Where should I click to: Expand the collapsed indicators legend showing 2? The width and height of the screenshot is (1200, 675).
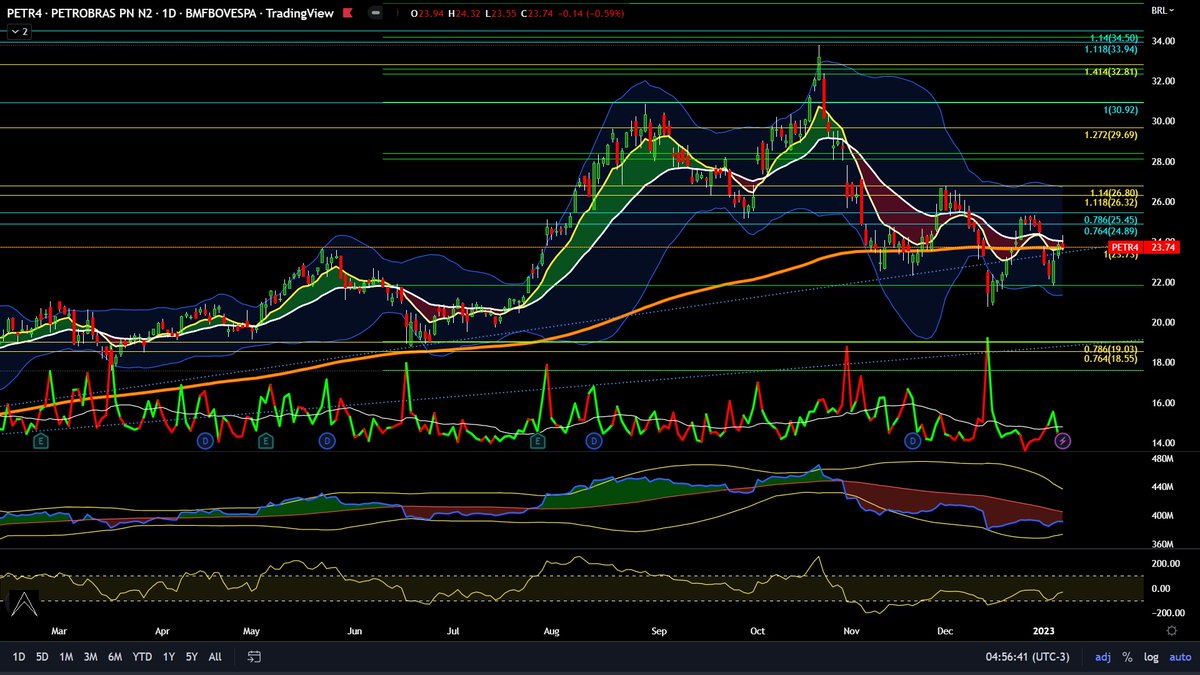19,32
